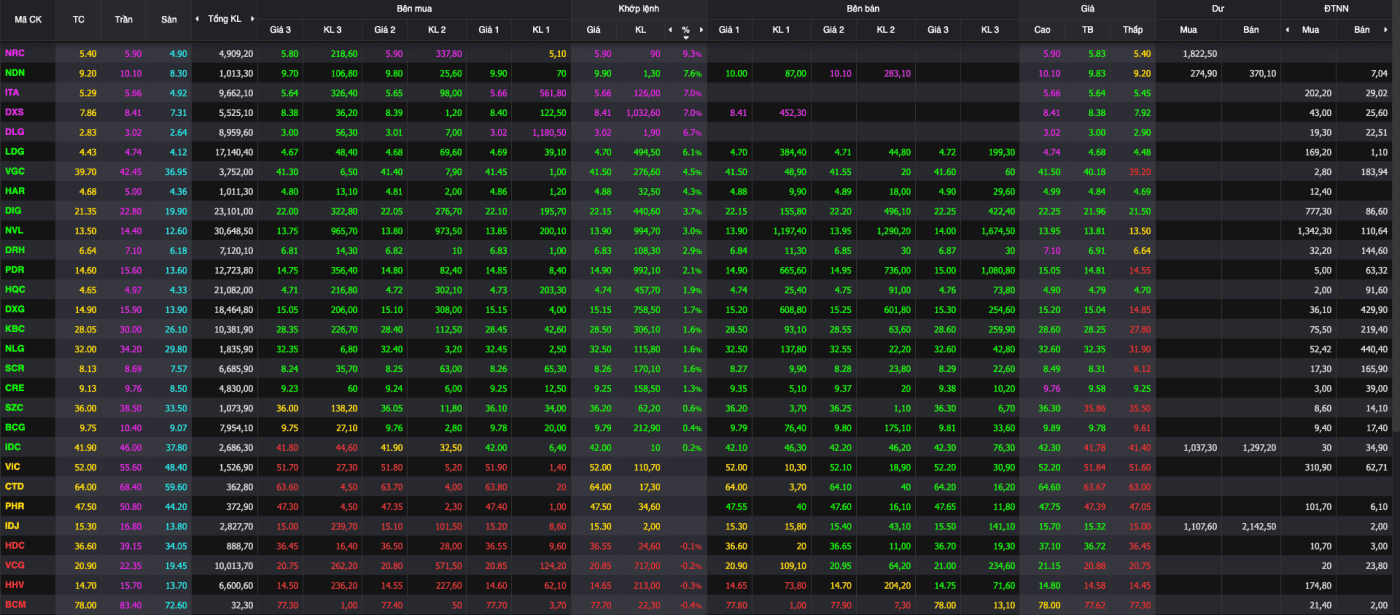Screen dimensions: 1400x615
Task: Select ticker DIG
Action: pyautogui.click(x=13, y=210)
